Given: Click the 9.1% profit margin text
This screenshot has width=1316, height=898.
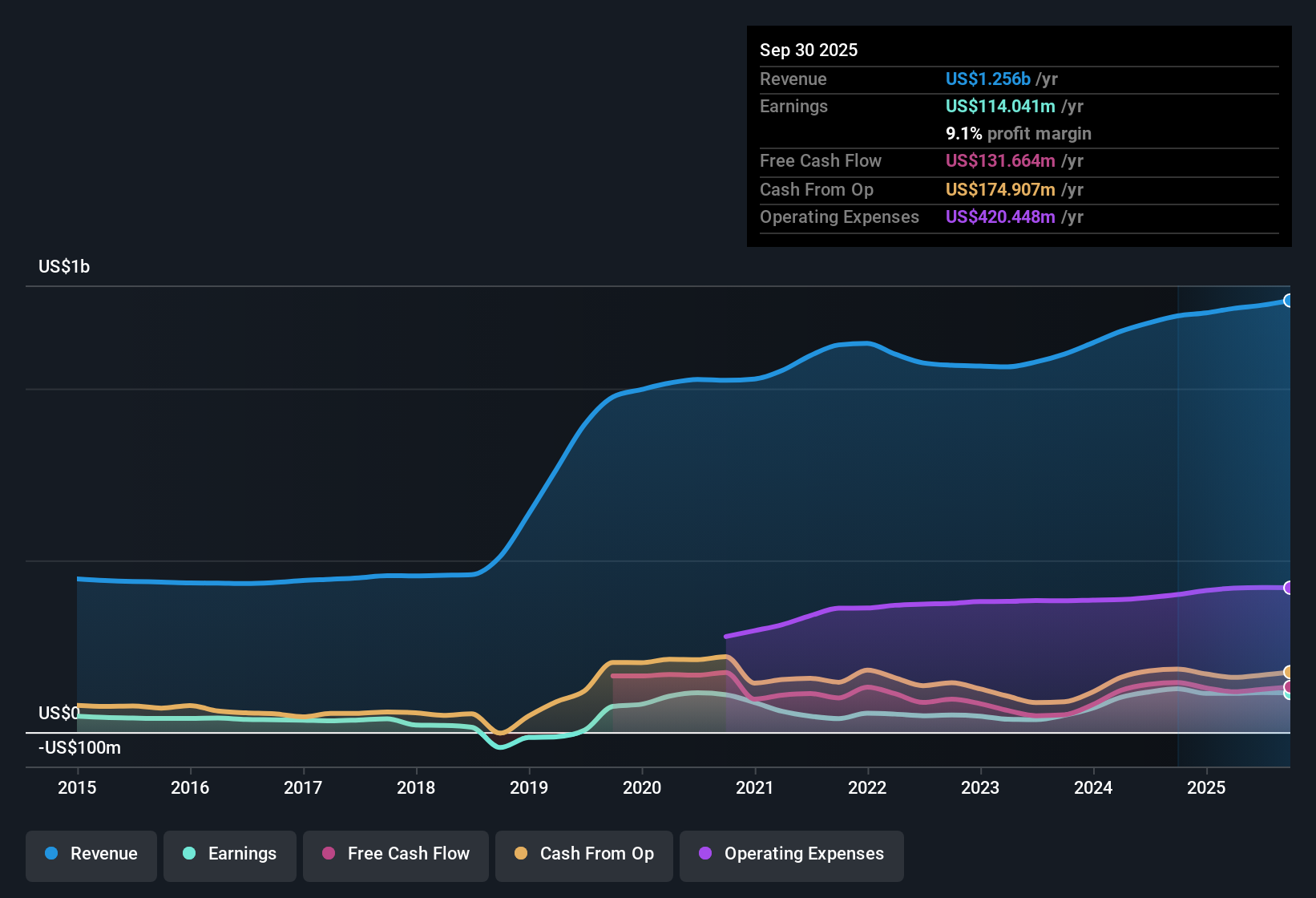Looking at the screenshot, I should click(x=1019, y=133).
